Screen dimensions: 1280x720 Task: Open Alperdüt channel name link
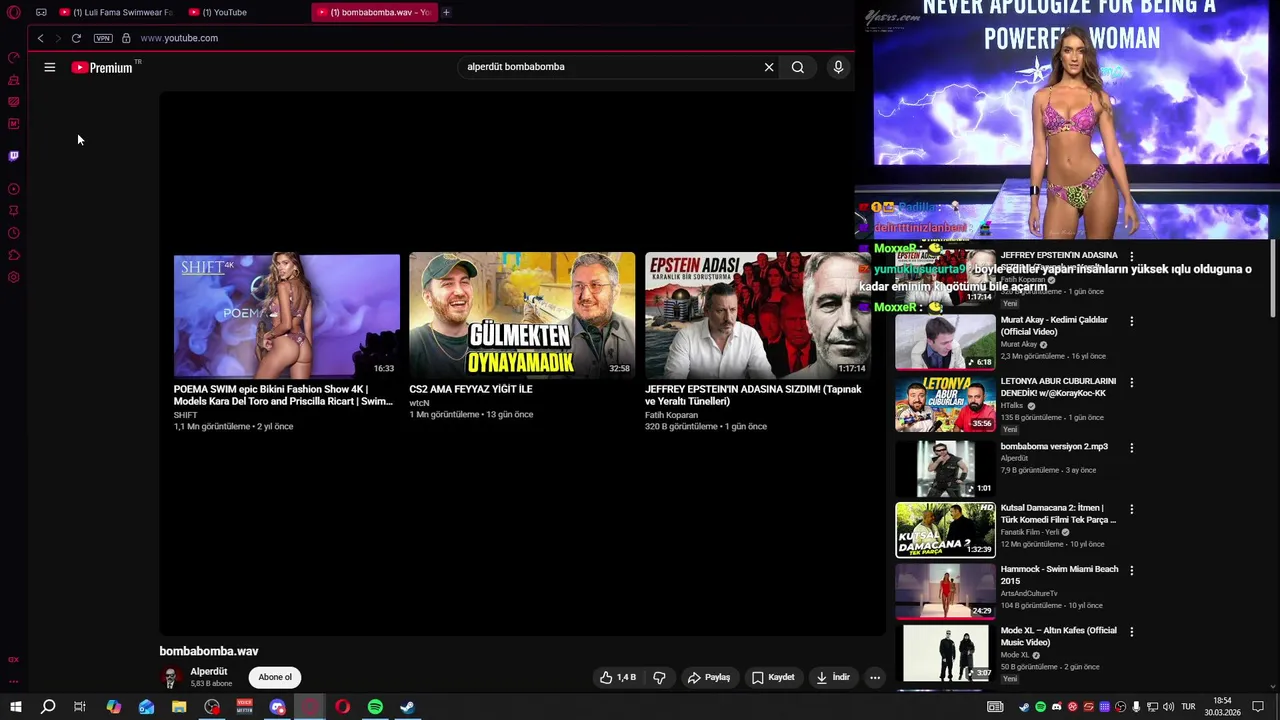(209, 672)
